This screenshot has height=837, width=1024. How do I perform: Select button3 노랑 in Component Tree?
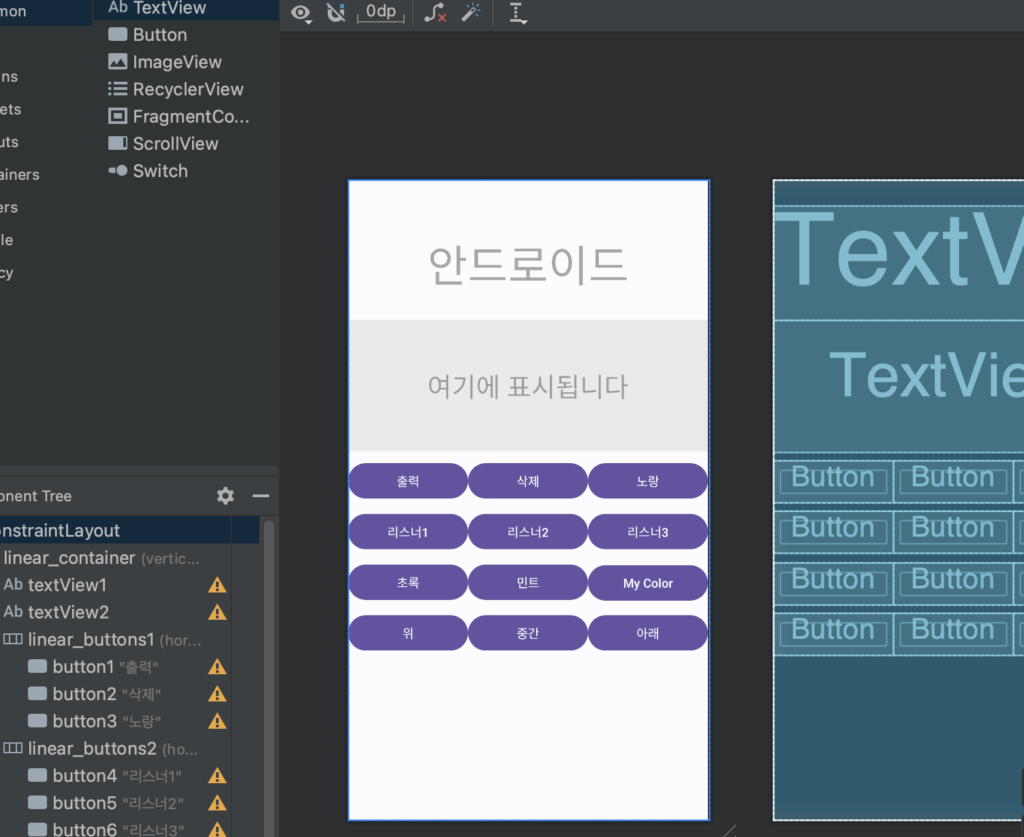115,721
